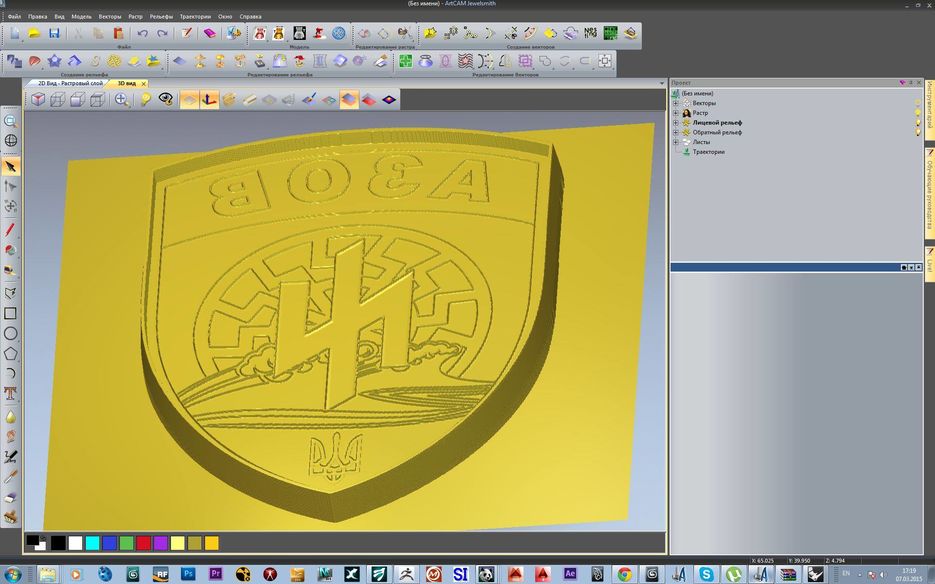The width and height of the screenshot is (935, 584).
Task: Open After Effects from the taskbar
Action: tap(570, 574)
